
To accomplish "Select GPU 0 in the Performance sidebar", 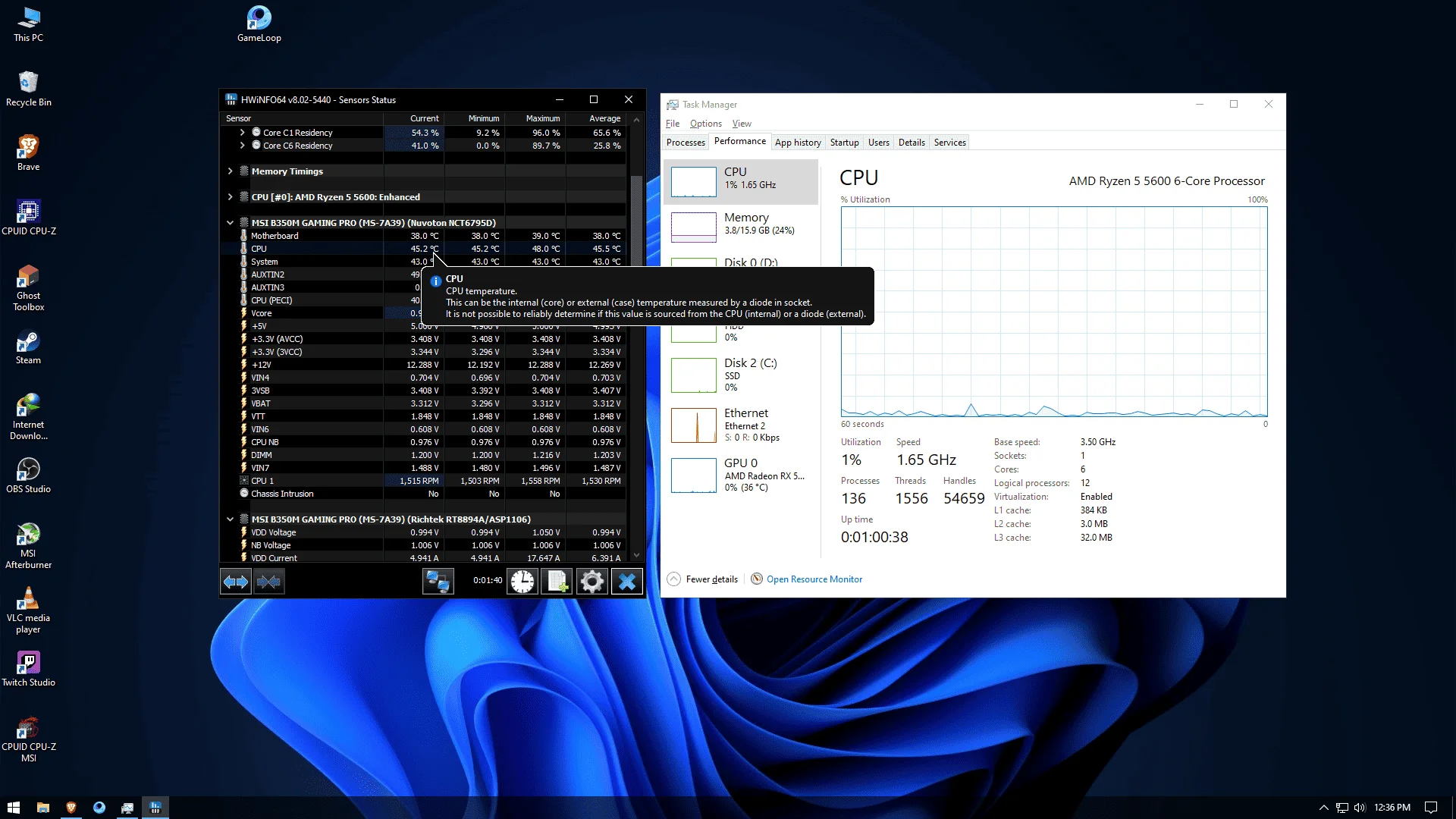I will point(741,475).
